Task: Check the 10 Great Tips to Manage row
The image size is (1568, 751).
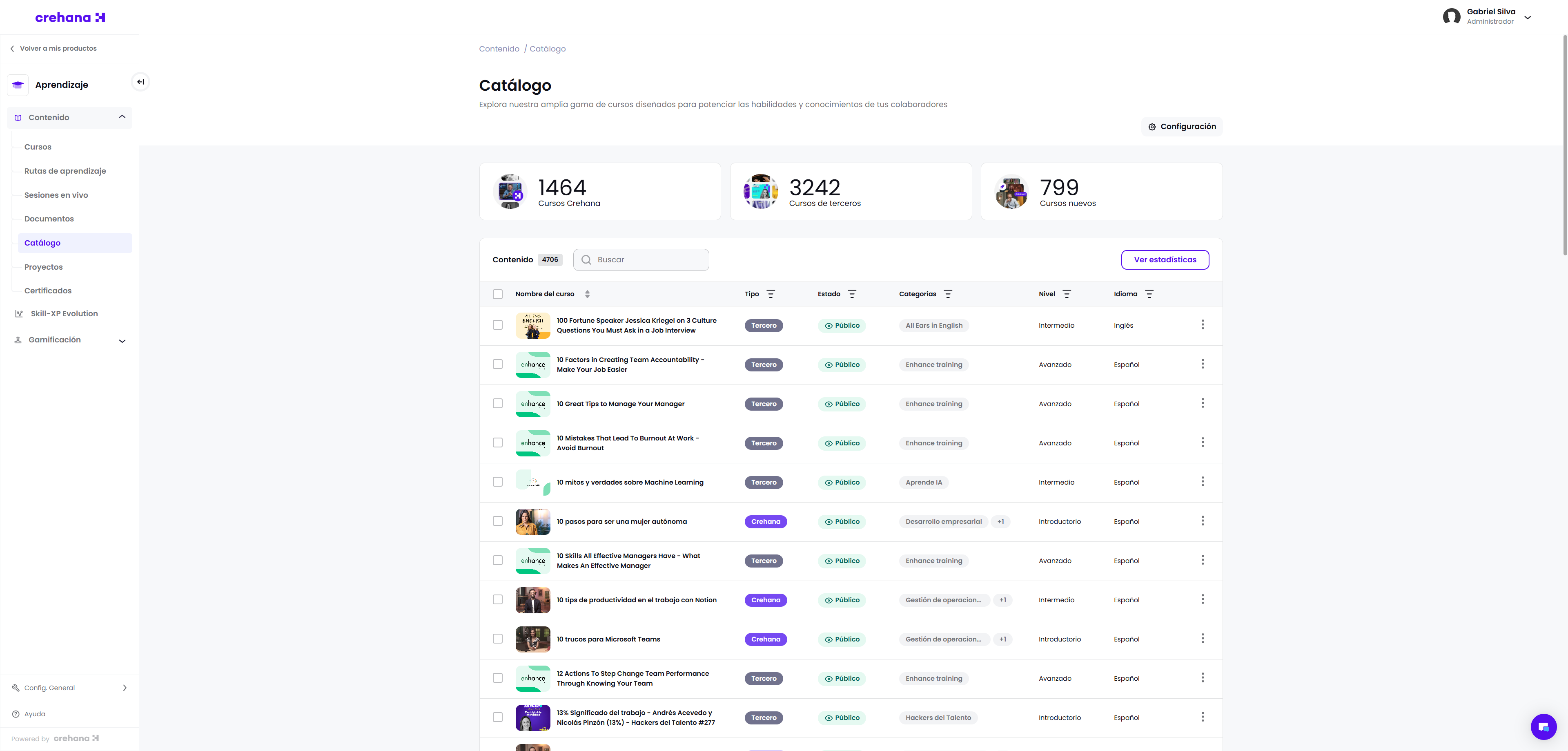Action: 497,403
